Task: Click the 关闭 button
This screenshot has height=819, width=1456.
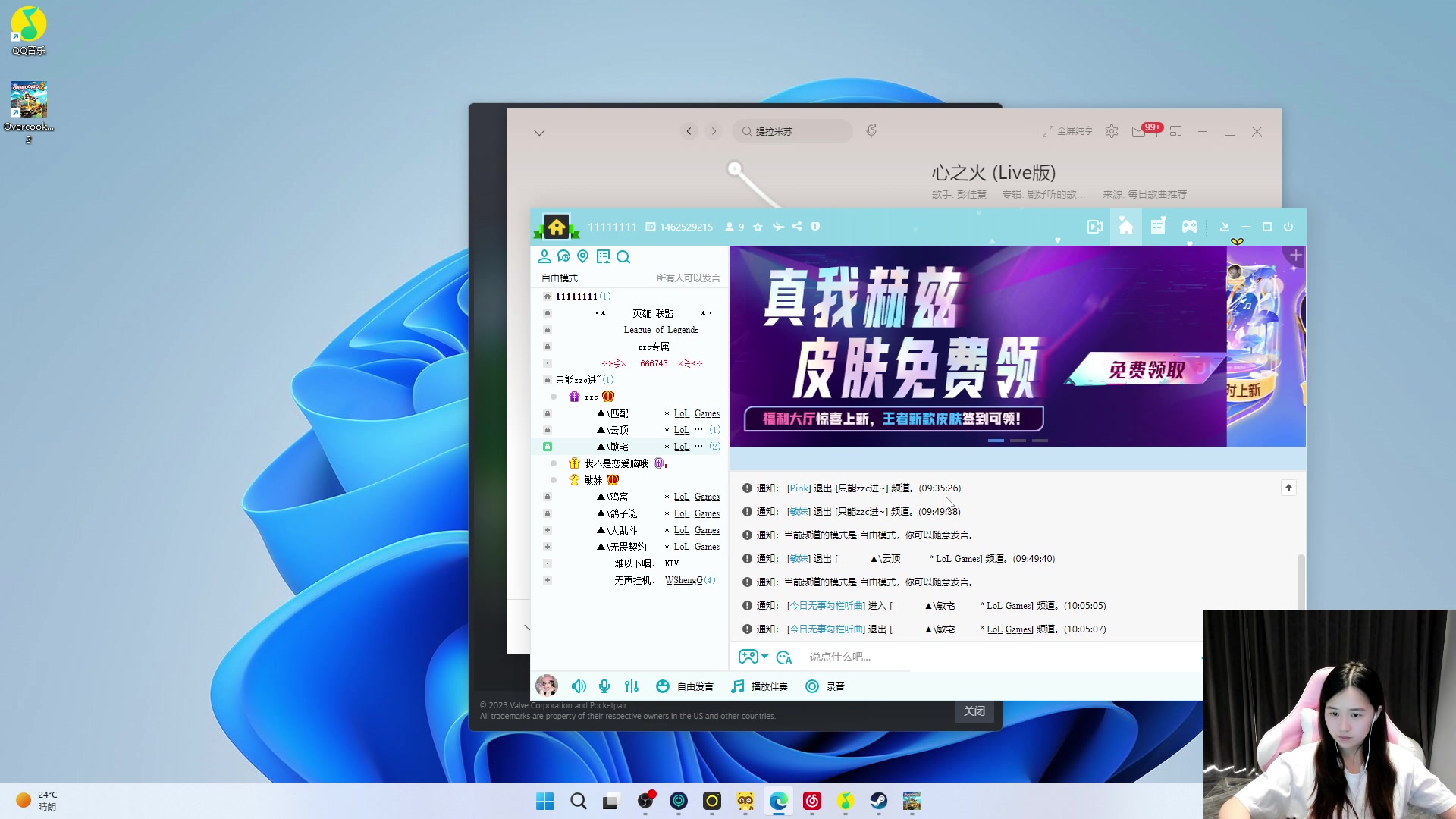Action: 974,711
